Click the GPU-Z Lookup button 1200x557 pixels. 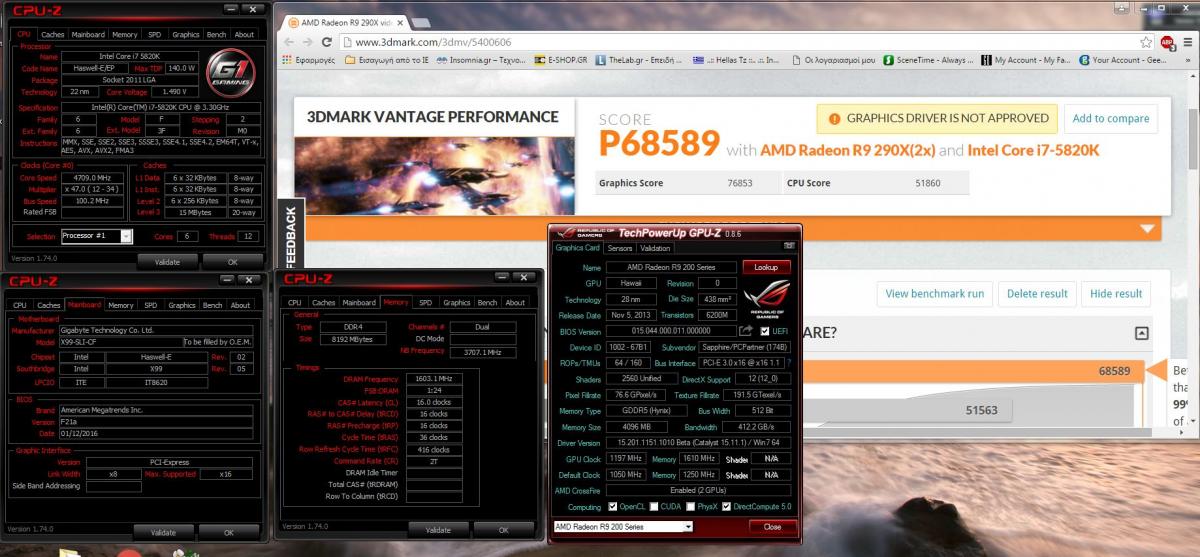(x=766, y=267)
